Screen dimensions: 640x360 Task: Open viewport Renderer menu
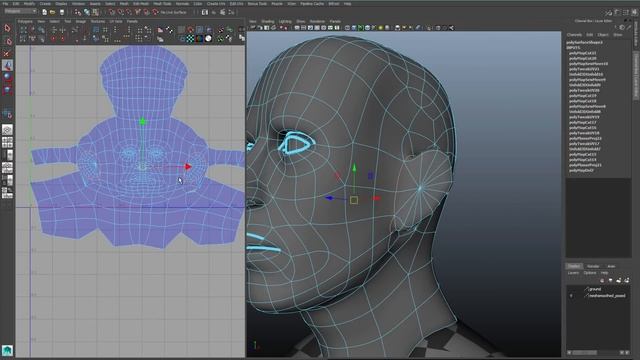pos(317,21)
